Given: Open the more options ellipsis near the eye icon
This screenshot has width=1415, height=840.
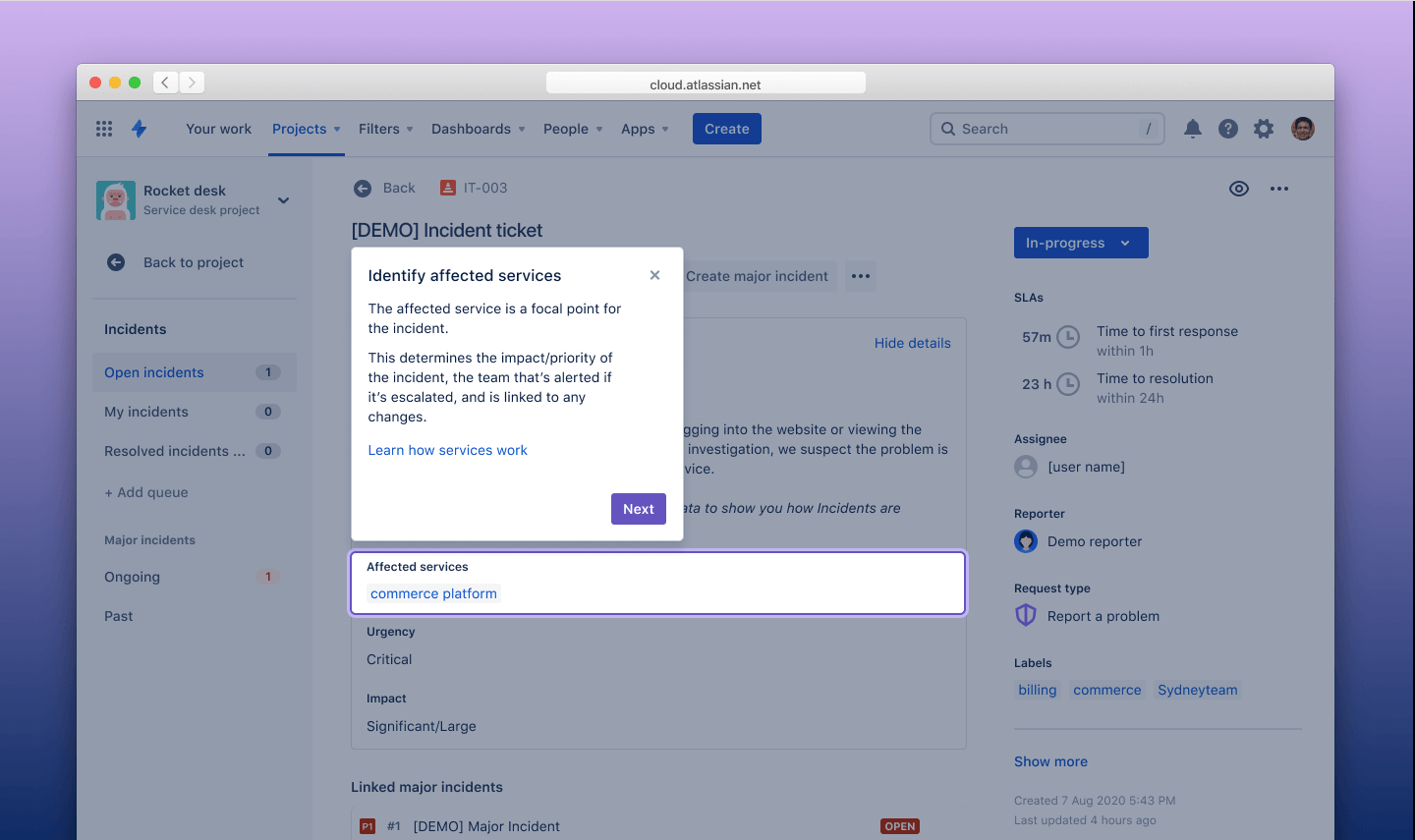Looking at the screenshot, I should tap(1278, 188).
